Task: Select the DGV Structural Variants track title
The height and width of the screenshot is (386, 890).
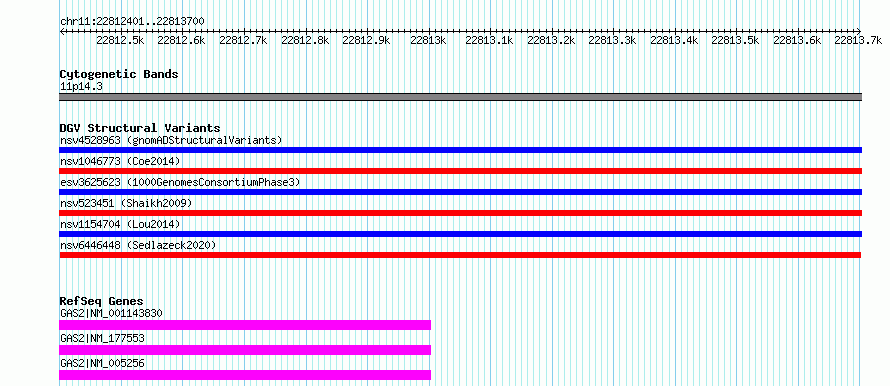Action: (140, 128)
